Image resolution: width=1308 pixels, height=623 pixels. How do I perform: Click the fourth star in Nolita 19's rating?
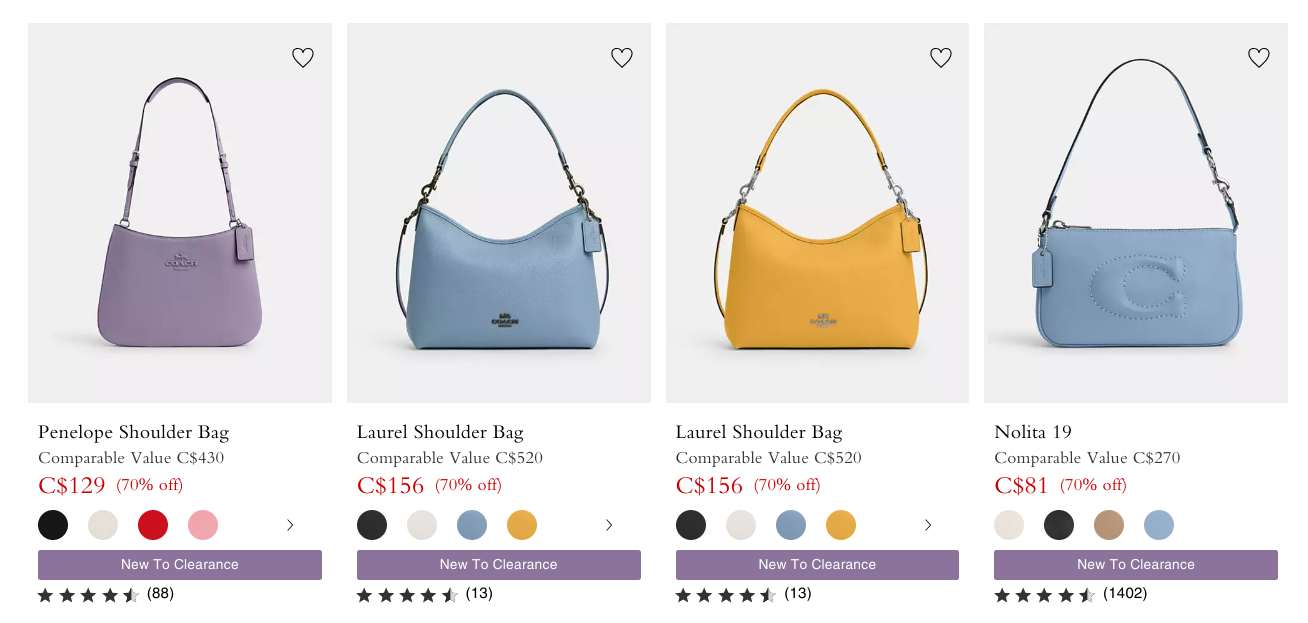tap(1063, 593)
